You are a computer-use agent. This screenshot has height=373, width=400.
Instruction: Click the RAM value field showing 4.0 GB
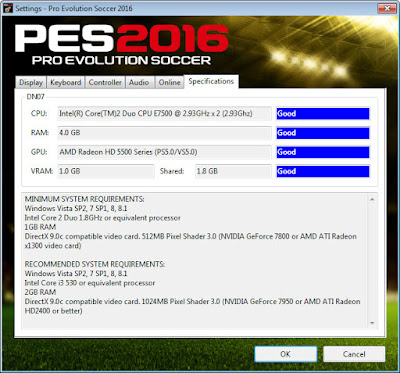(x=164, y=133)
